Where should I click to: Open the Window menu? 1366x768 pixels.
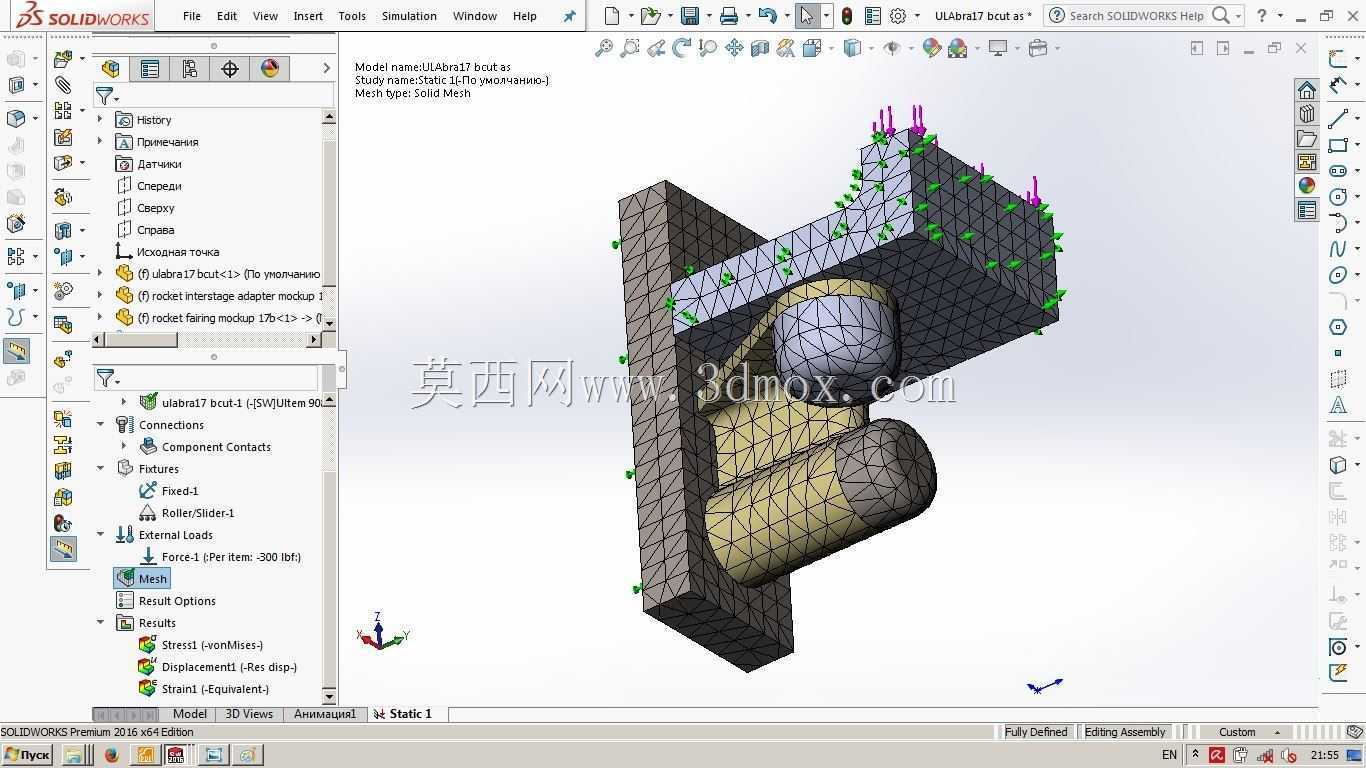475,16
